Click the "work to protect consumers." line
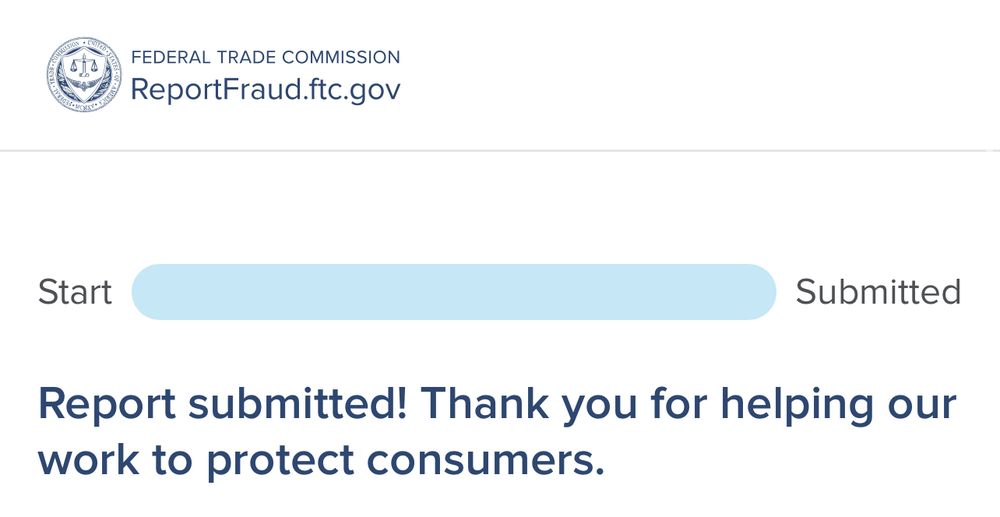This screenshot has width=1000, height=517. tap(321, 459)
